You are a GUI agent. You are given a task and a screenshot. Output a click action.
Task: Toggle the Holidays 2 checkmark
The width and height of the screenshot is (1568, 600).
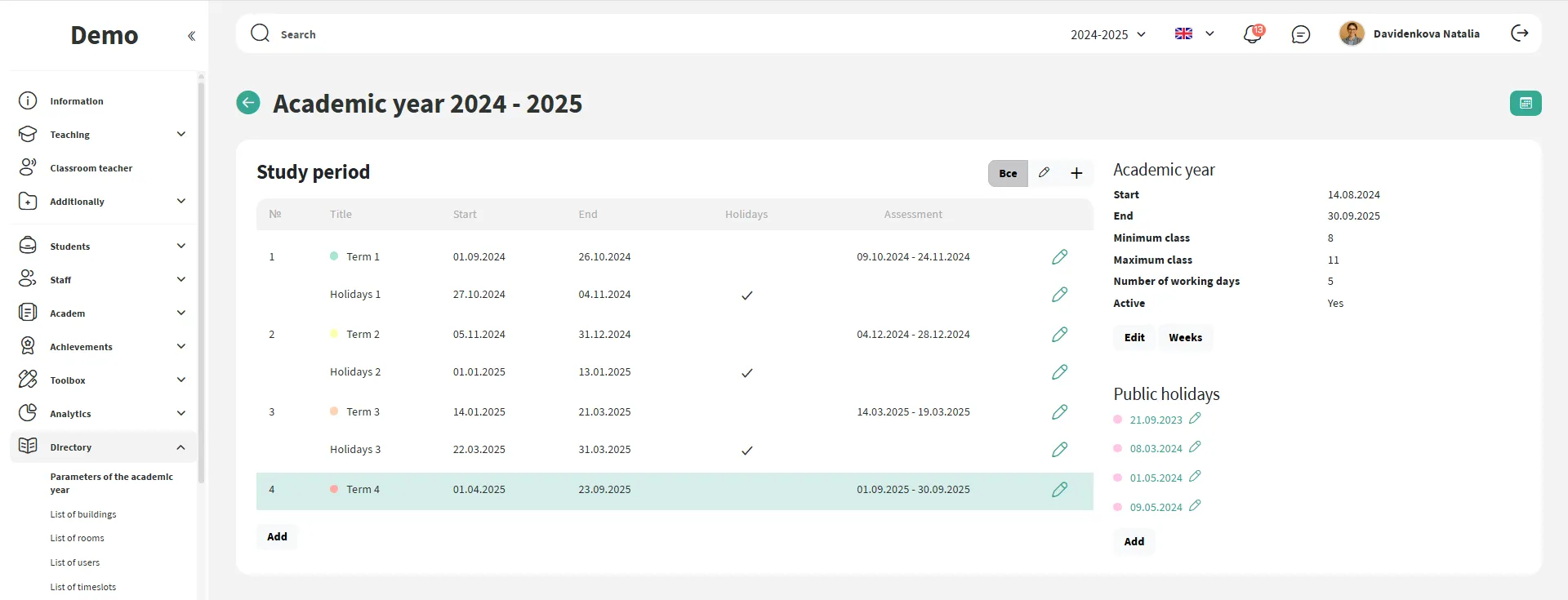click(x=746, y=373)
